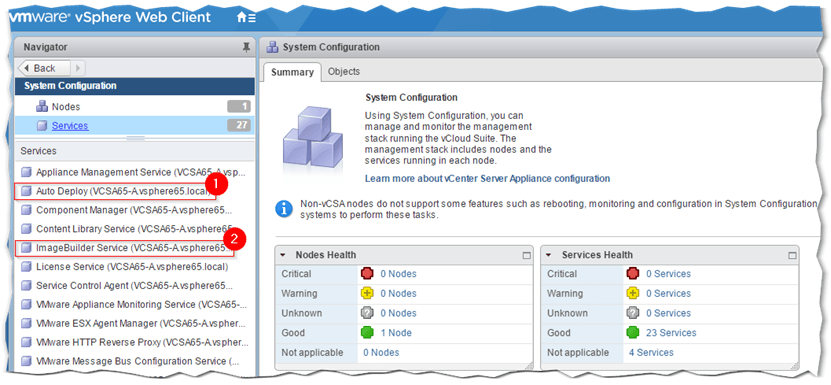Viewport: 831px width, 385px height.
Task: Select Service Control Agent
Action: tap(134, 285)
